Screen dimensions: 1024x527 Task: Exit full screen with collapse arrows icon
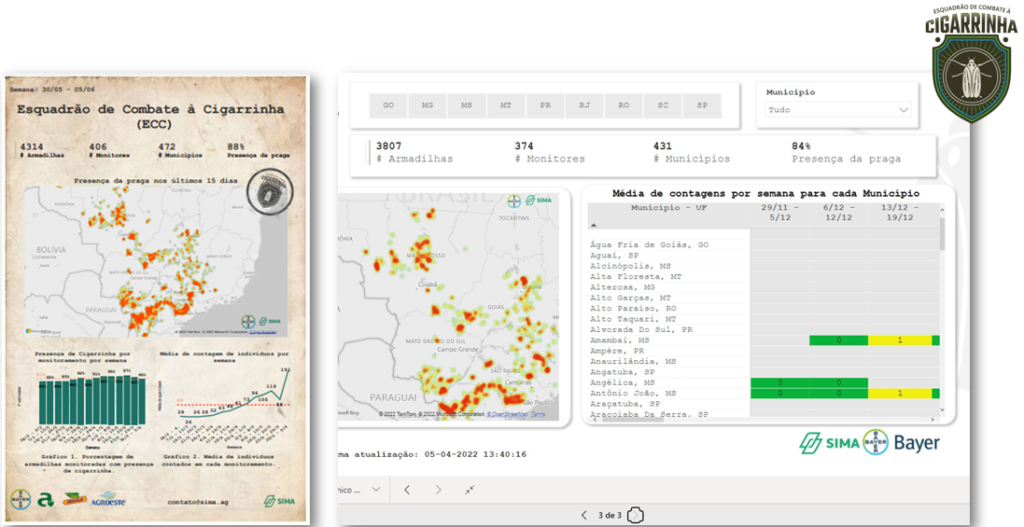(470, 490)
